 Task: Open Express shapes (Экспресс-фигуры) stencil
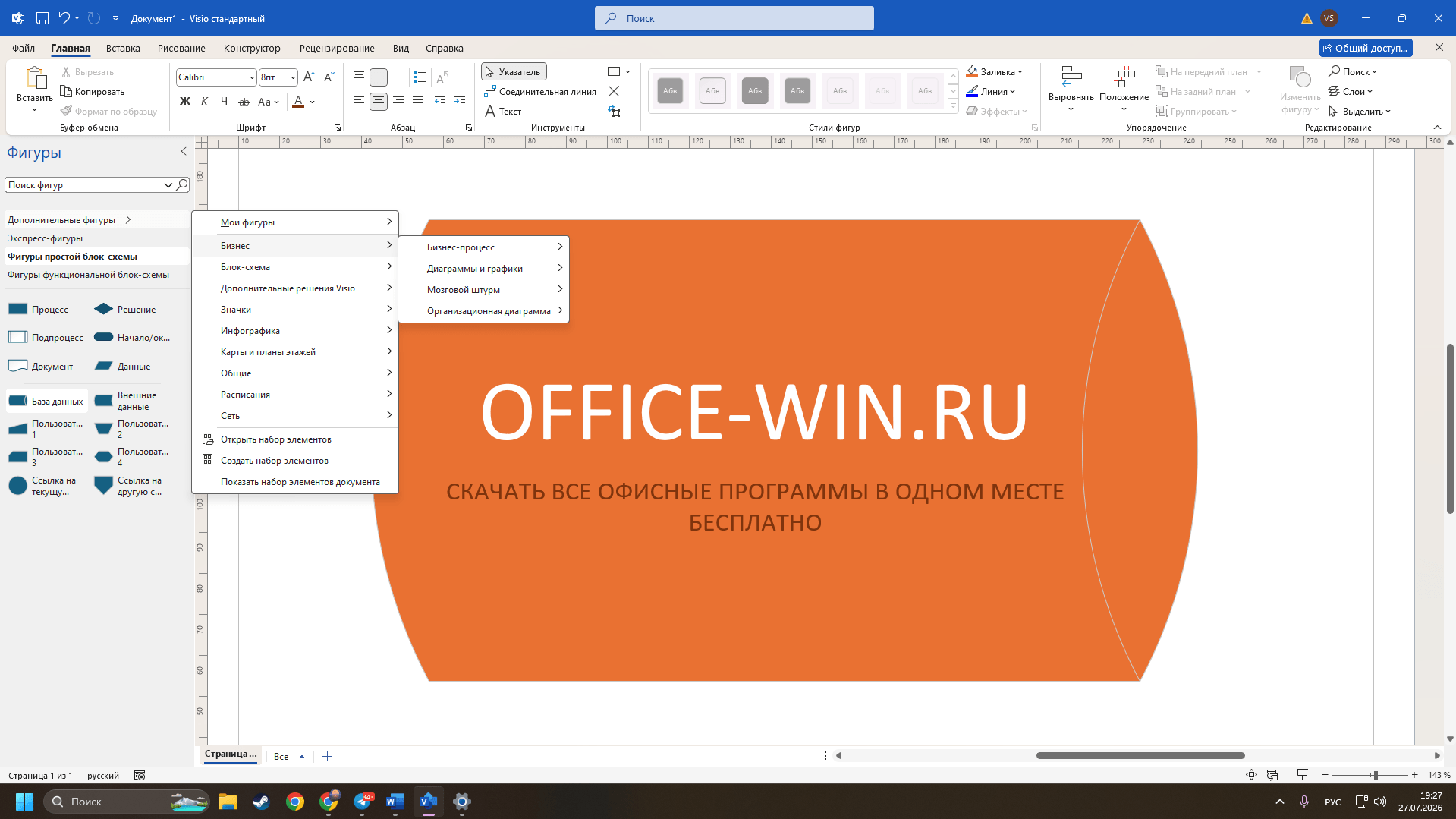click(45, 238)
